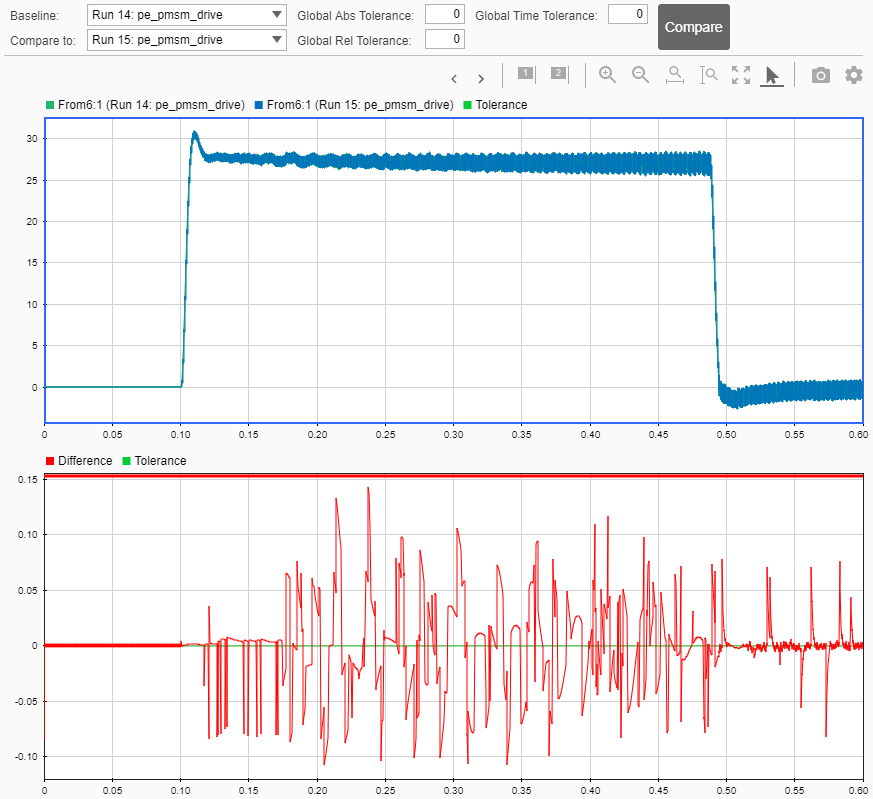This screenshot has width=873, height=799.
Task: Click the 'Compare to:' label
Action: coord(43,41)
